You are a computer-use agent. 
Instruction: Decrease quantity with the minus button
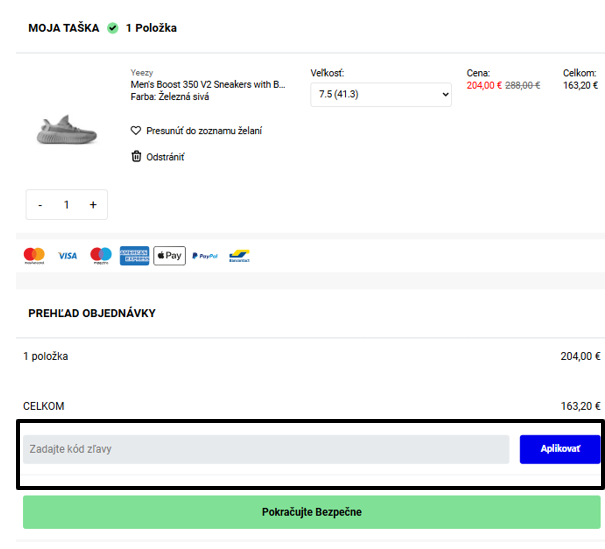pos(40,205)
